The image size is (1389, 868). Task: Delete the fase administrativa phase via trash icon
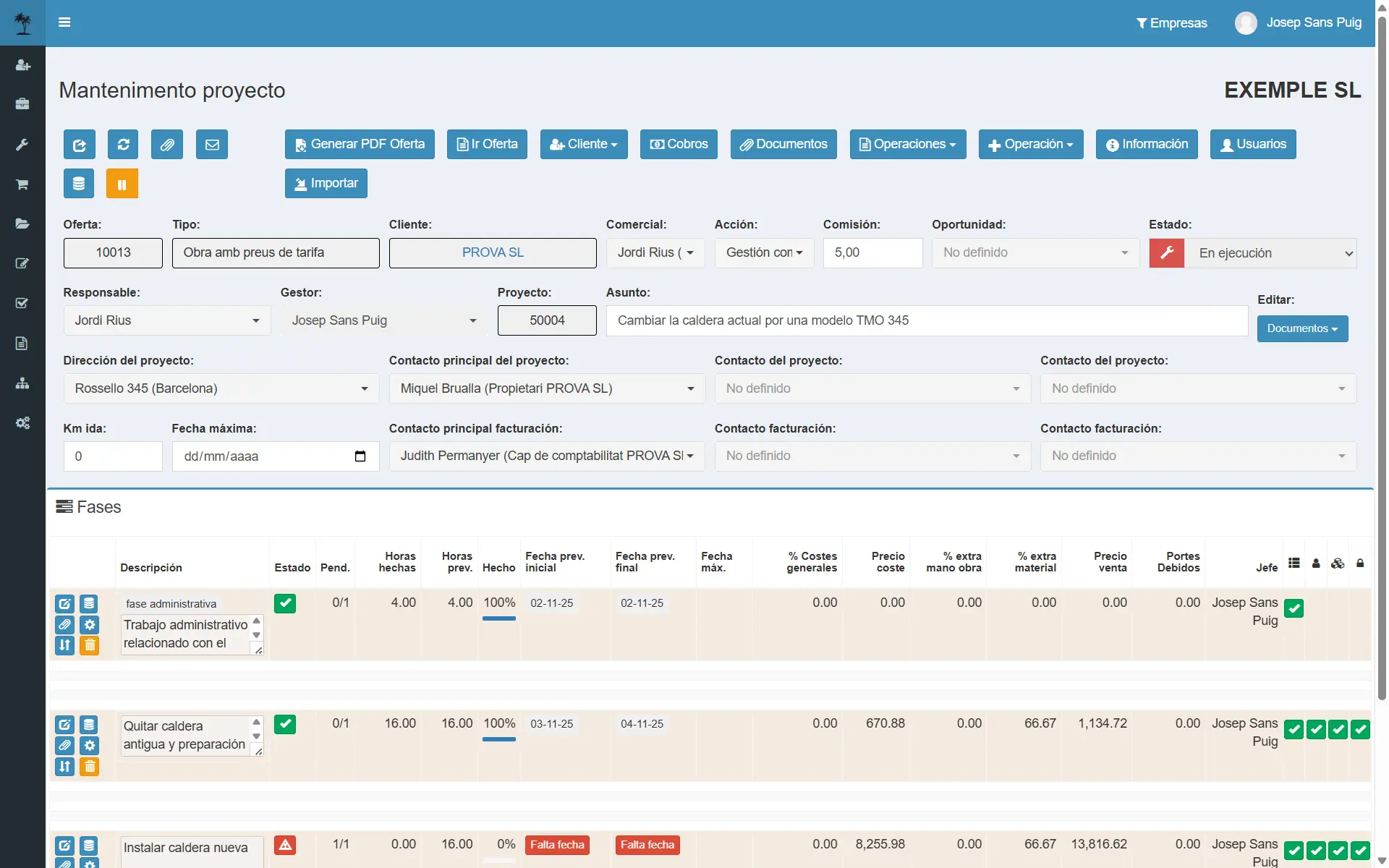click(x=89, y=645)
